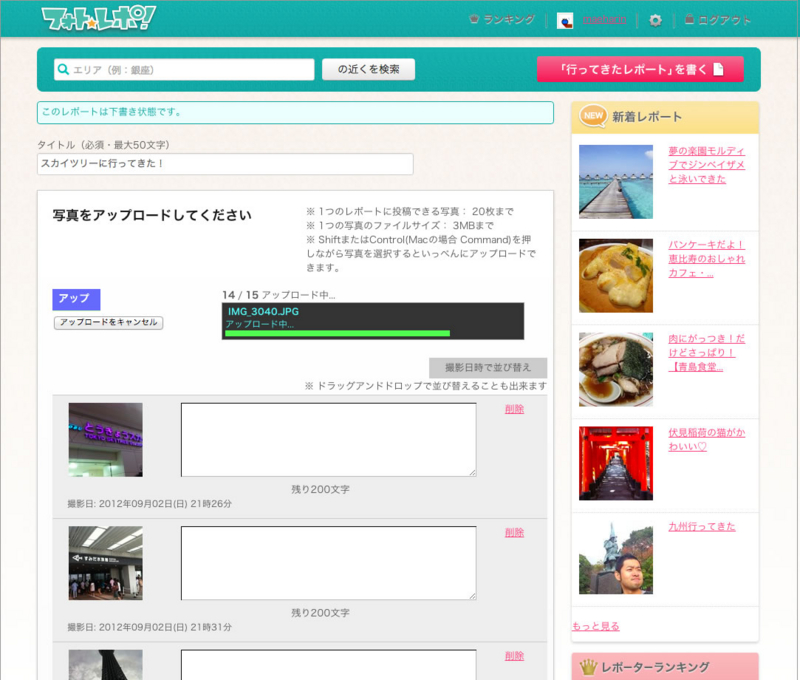800x680 pixels.
Task: Open the statue and man thumbnail
Action: tap(616, 557)
